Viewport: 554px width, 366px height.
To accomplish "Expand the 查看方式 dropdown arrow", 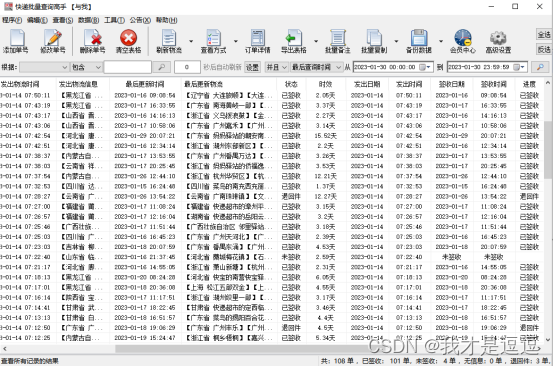I will (236, 41).
